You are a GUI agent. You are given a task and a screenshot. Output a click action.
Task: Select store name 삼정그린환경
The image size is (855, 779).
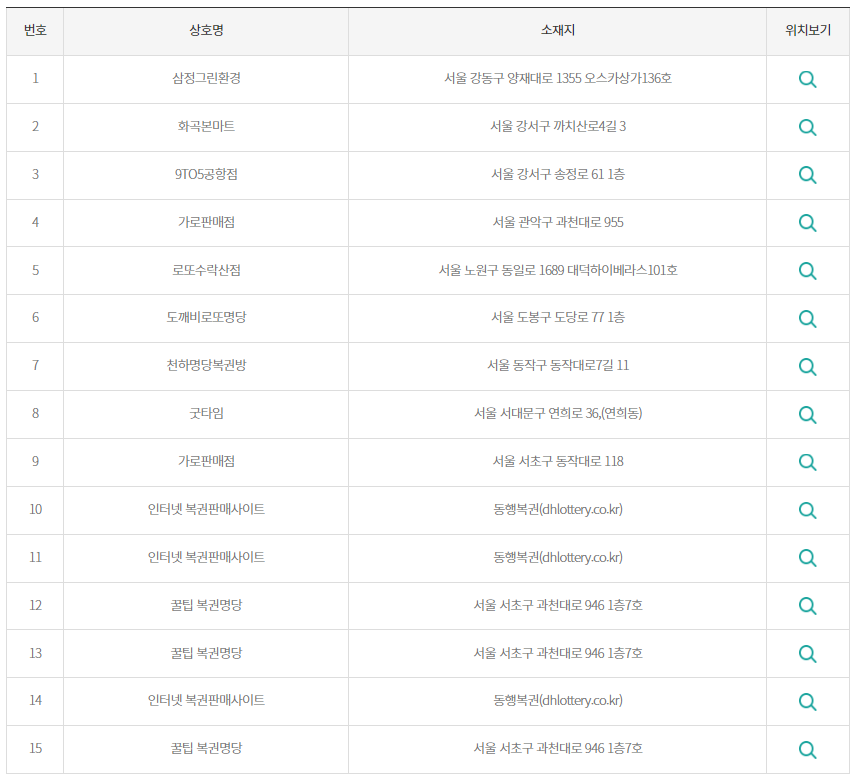click(206, 78)
